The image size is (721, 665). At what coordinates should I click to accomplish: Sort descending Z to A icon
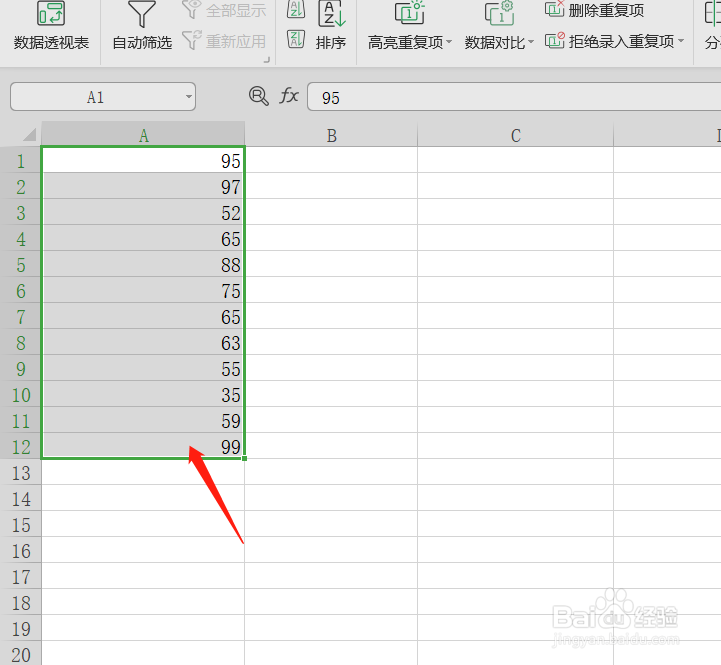[296, 40]
